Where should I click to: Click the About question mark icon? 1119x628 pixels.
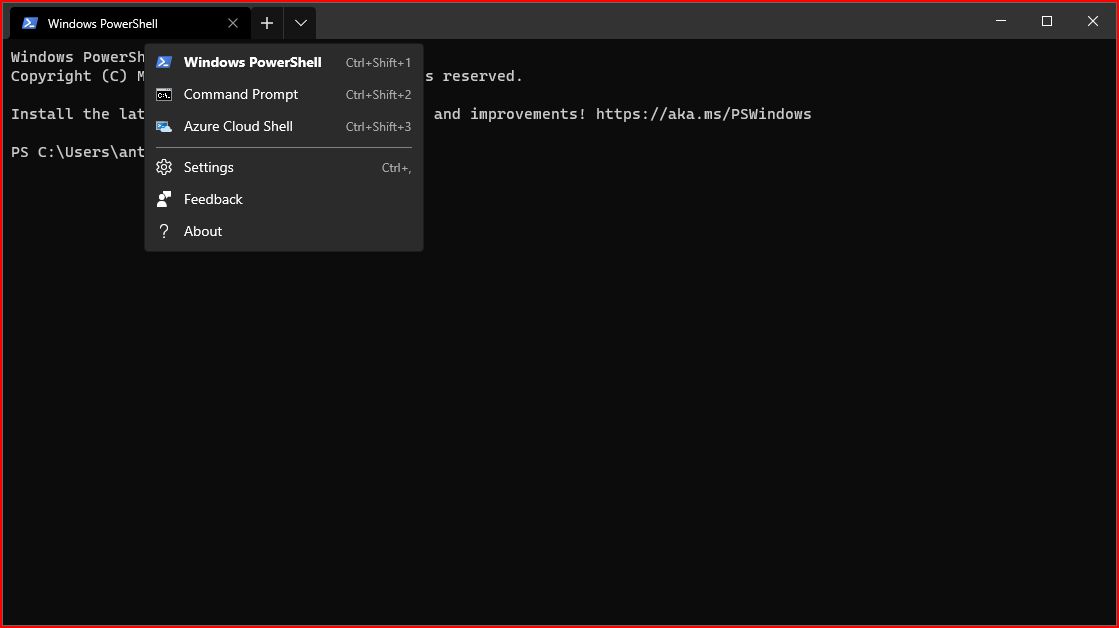tap(164, 231)
